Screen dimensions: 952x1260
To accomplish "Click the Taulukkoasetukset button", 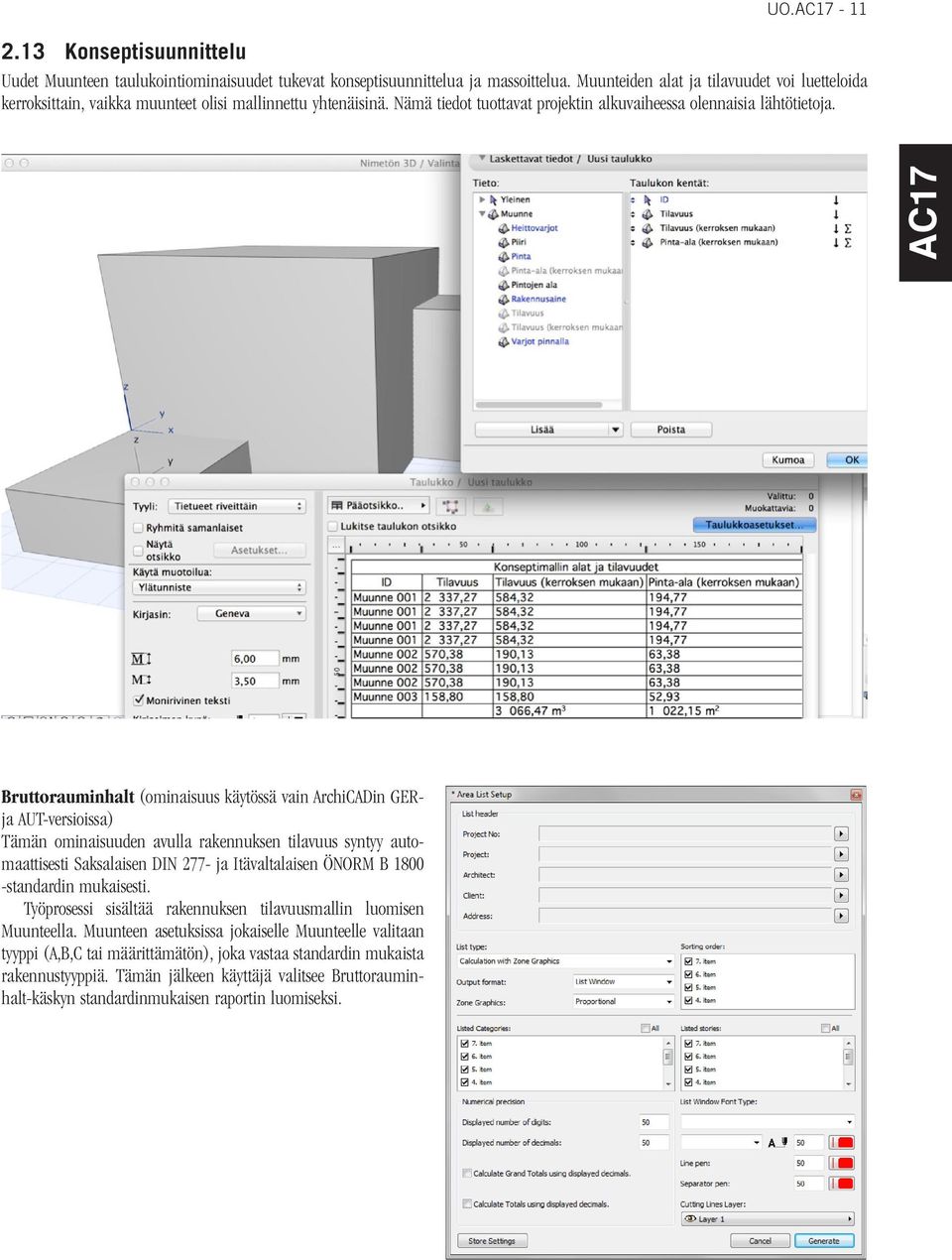I will point(754,525).
